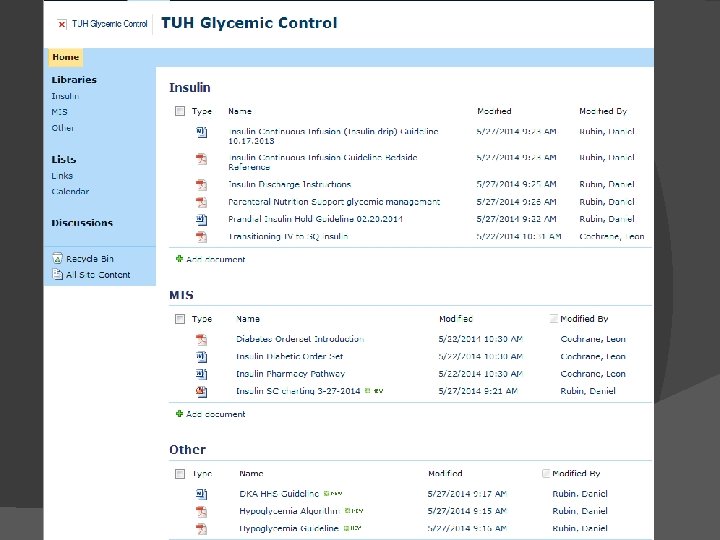Click the PowerPoint icon for Insulin SC charting
The image size is (720, 540).
[x=201, y=391]
